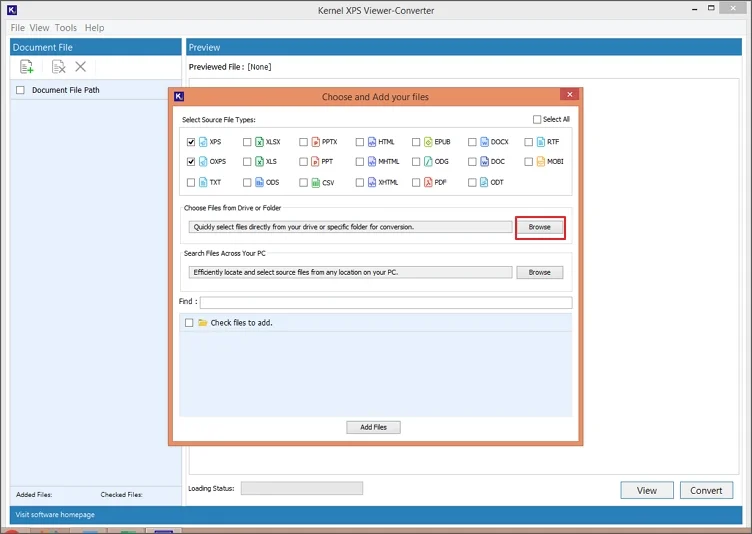
Task: Click the MOBI file type icon
Action: coord(541,162)
